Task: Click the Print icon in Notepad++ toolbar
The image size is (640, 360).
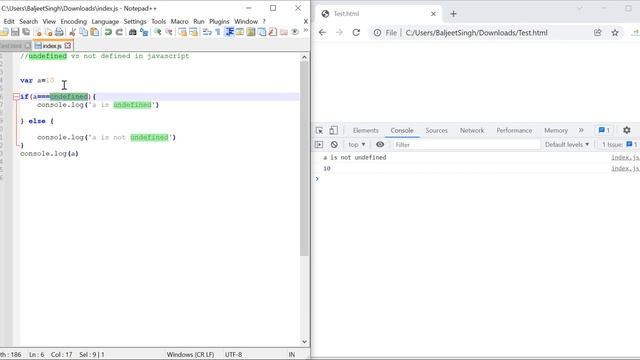Action: (59, 32)
